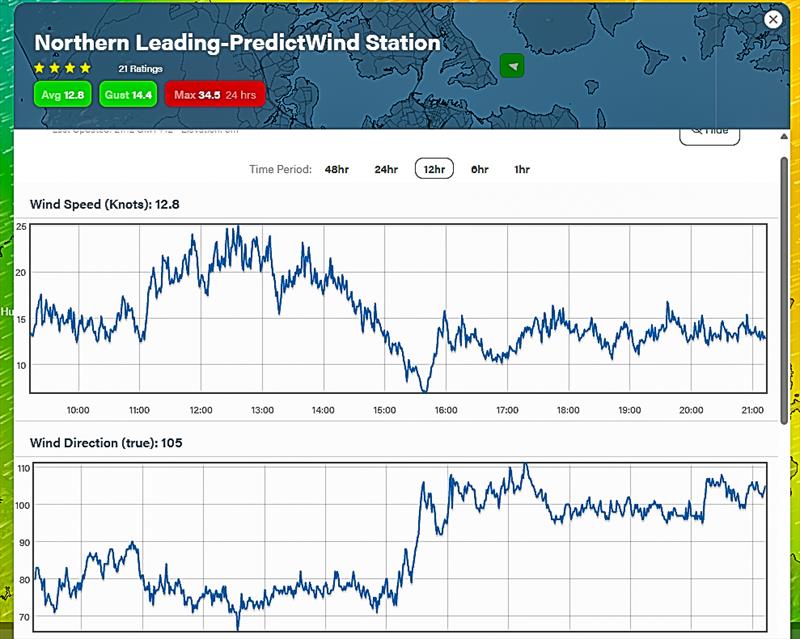Screen dimensions: 800x639
Task: Select the 24hr time period
Action: click(386, 169)
